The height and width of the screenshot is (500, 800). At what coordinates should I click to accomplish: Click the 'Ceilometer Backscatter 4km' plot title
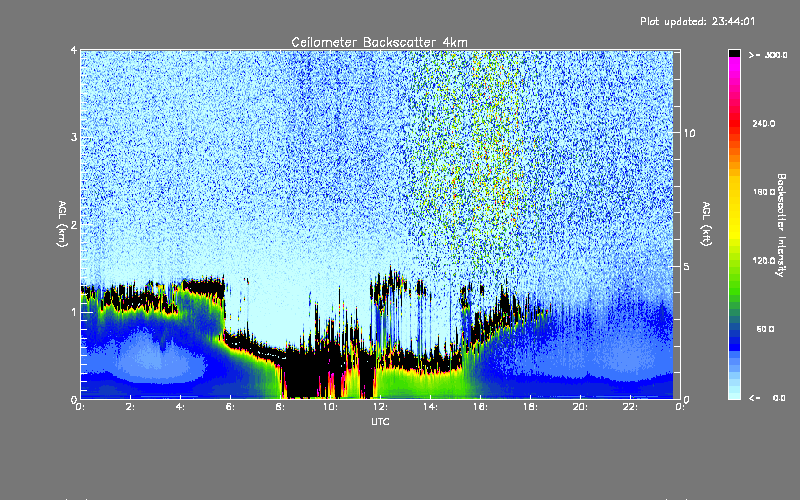(x=379, y=42)
